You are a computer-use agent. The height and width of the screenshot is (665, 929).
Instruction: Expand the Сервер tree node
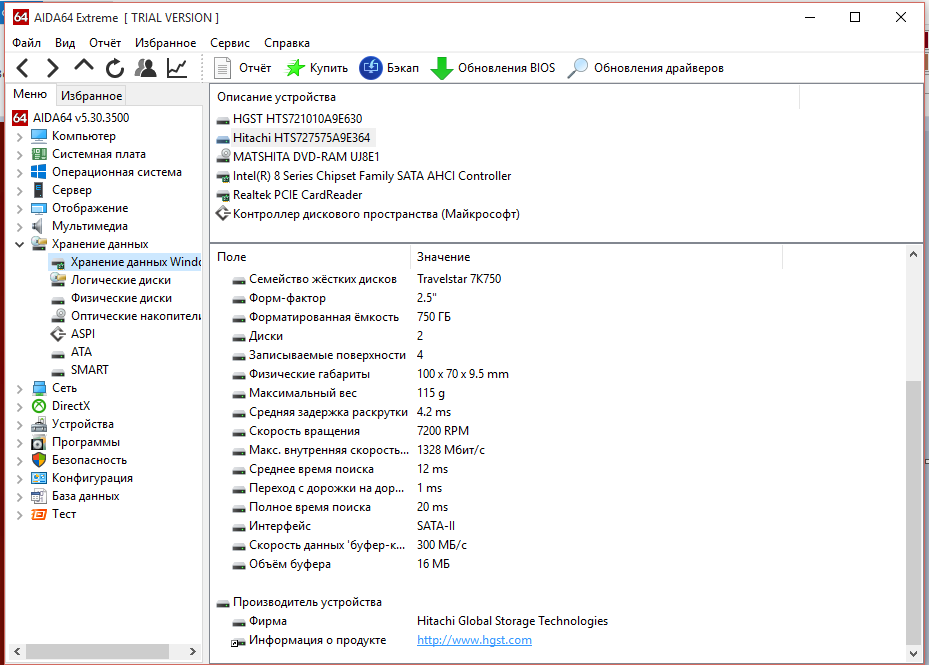[x=19, y=191]
